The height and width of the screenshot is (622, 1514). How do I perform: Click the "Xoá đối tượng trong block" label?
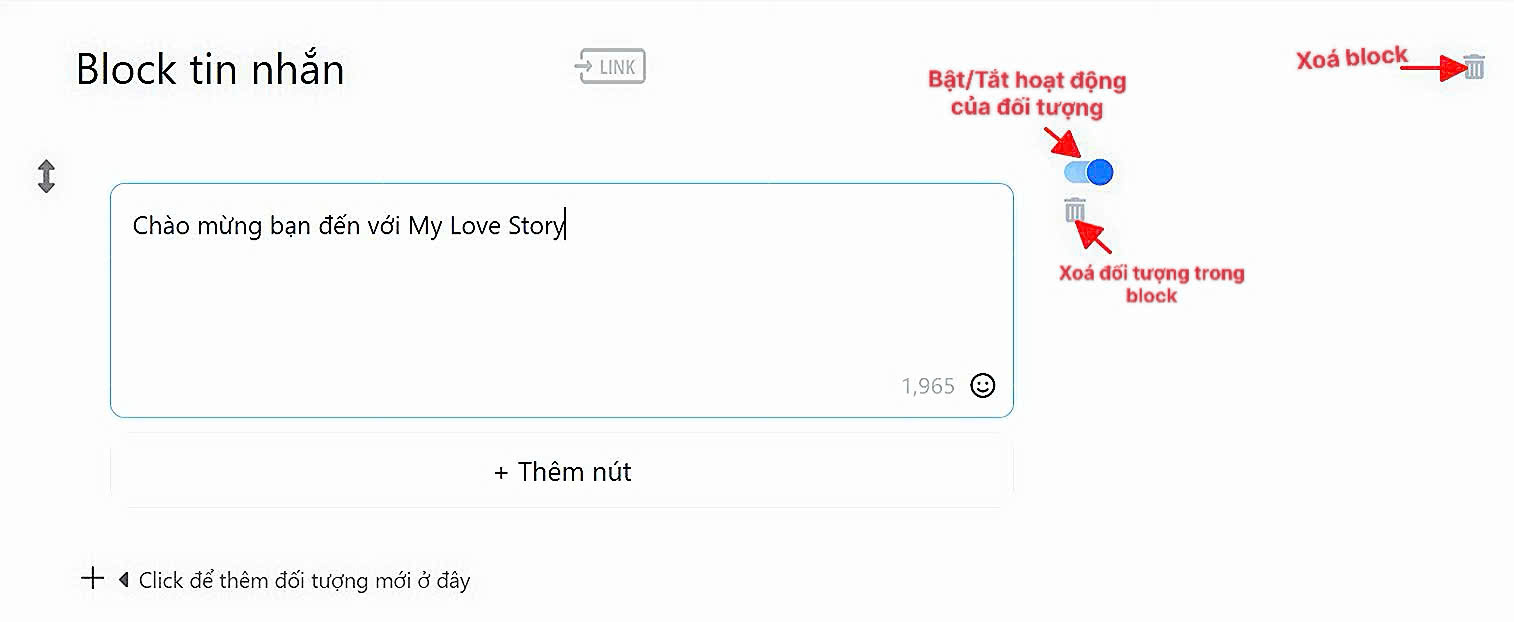1151,284
